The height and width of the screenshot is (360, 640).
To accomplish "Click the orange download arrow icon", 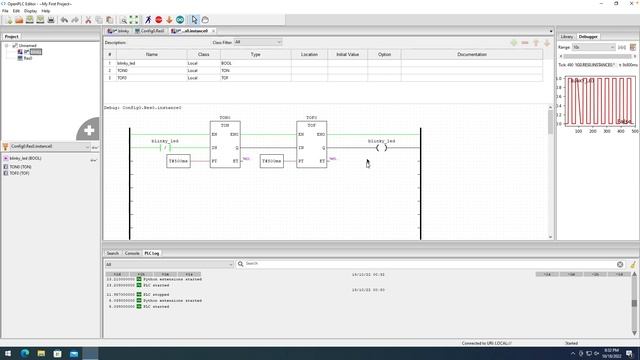I will [x=169, y=20].
